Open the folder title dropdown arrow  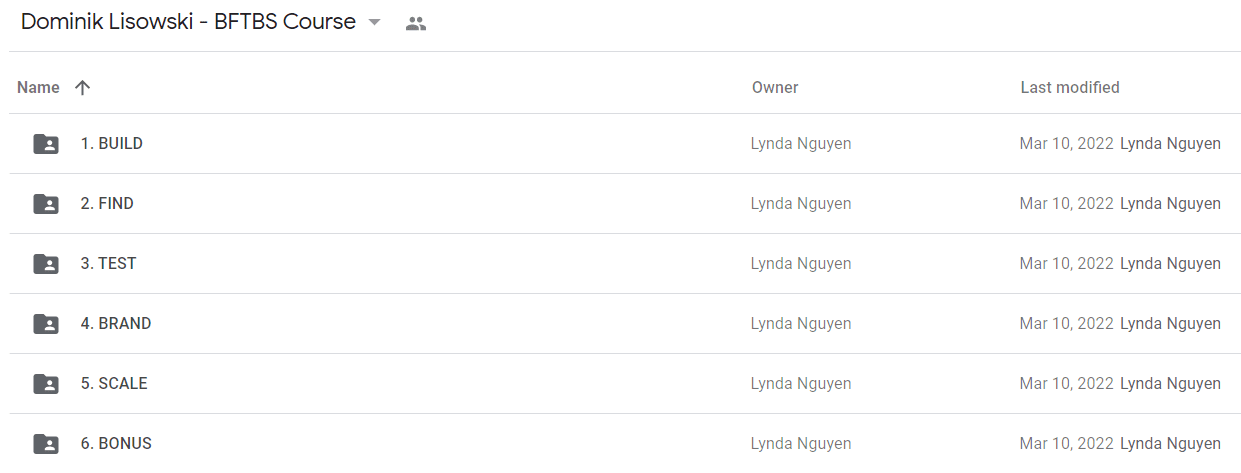375,22
